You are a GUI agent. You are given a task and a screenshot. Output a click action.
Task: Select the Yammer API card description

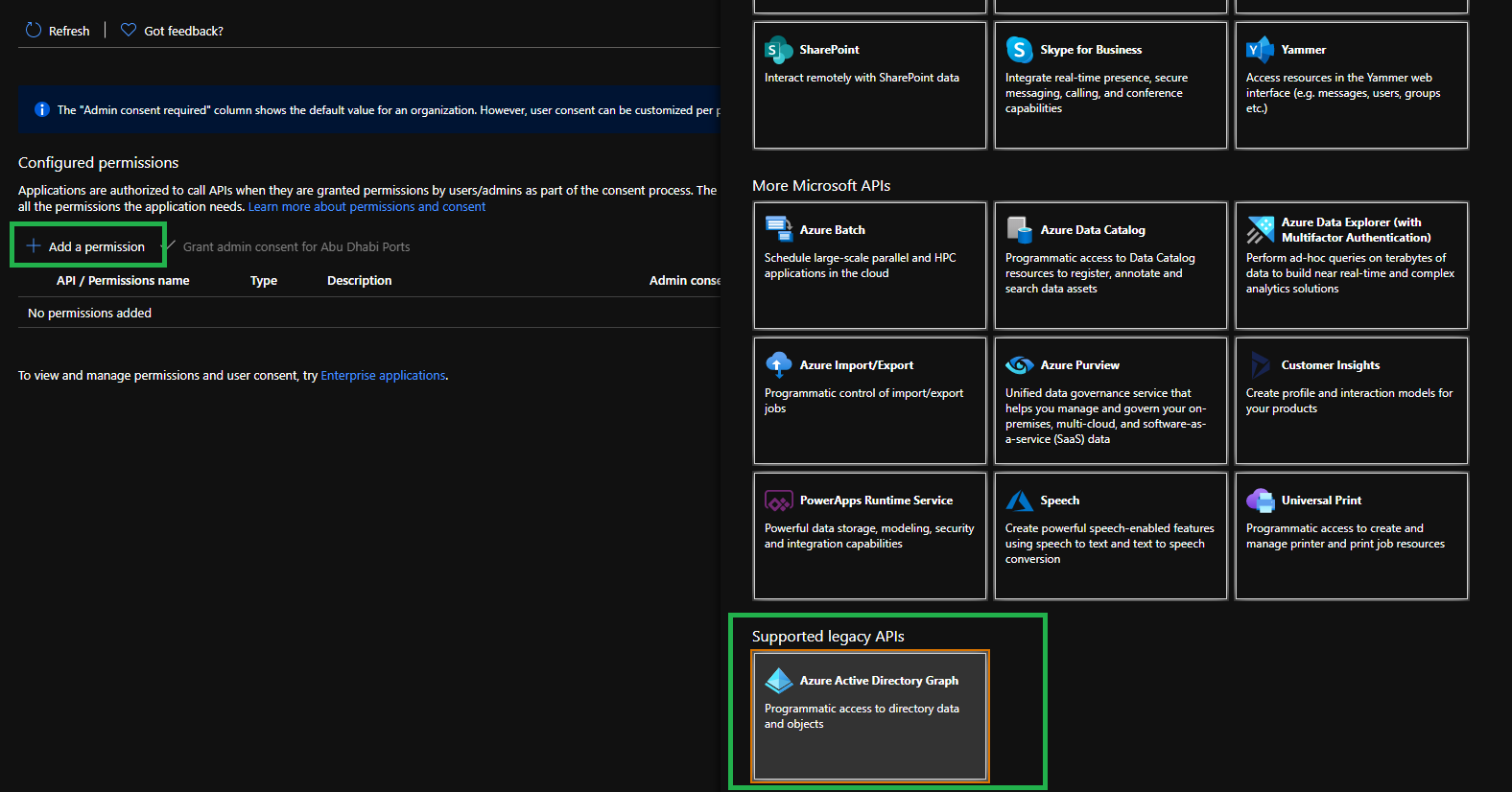(x=1343, y=93)
